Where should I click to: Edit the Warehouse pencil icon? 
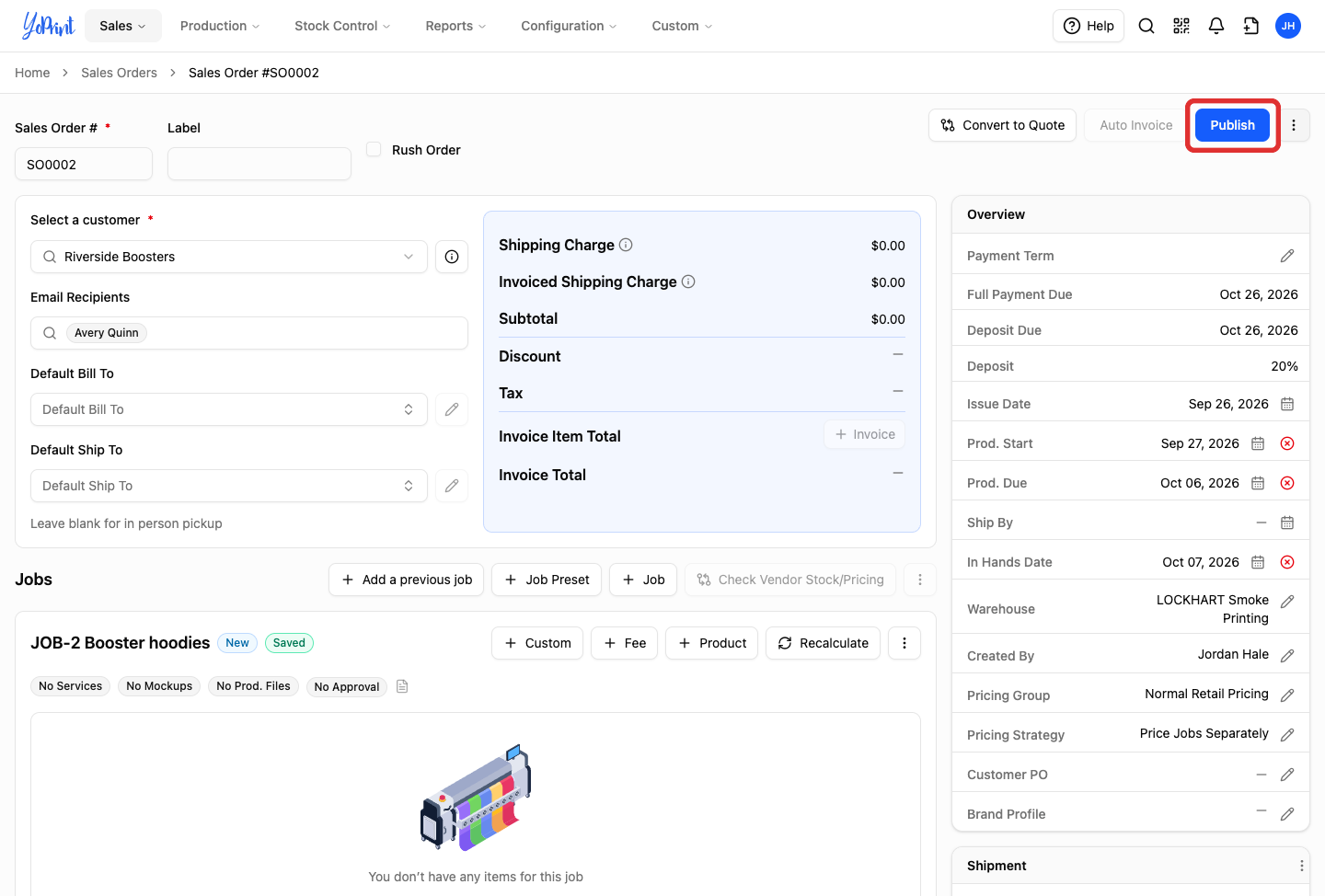[1287, 601]
